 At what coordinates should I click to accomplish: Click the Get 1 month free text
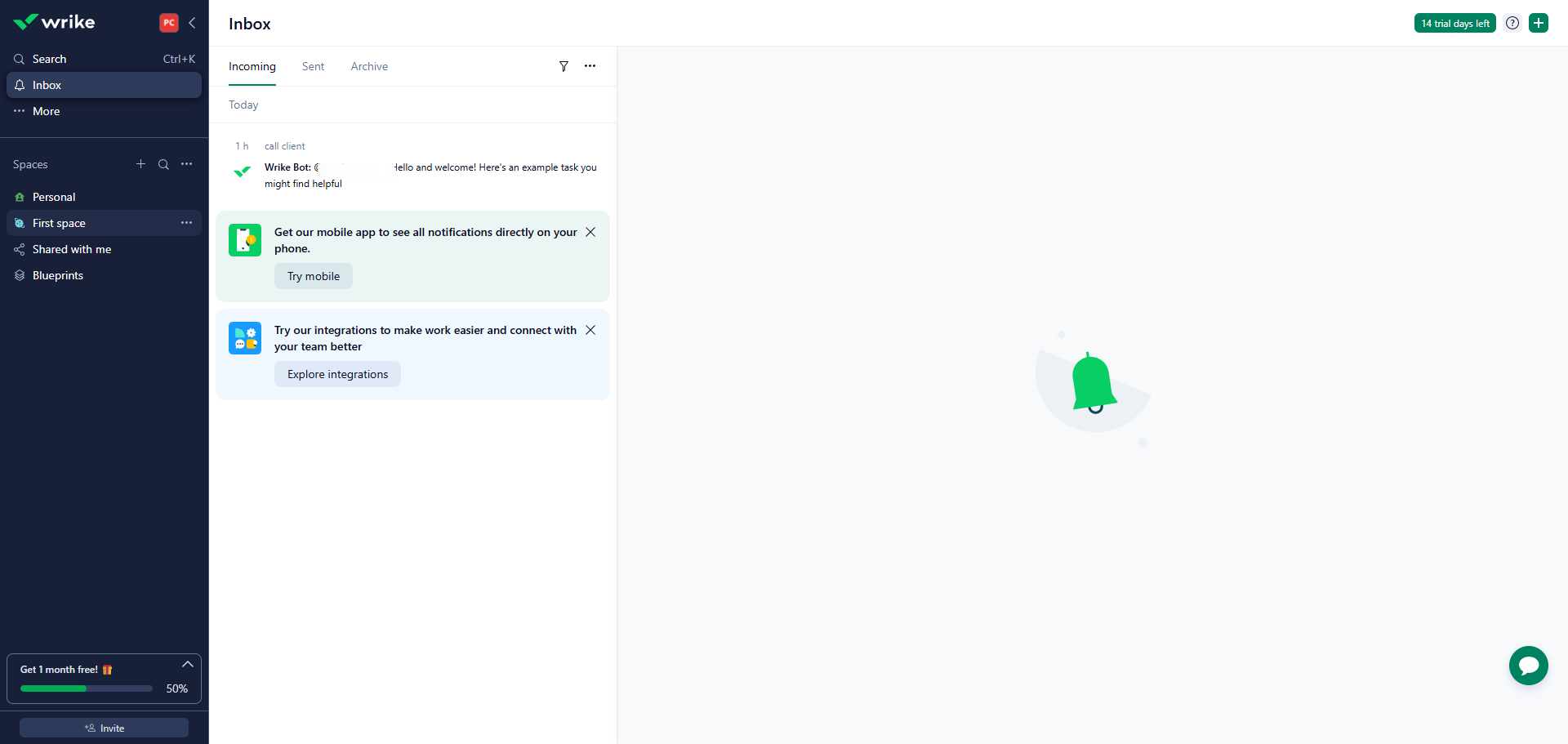point(59,670)
